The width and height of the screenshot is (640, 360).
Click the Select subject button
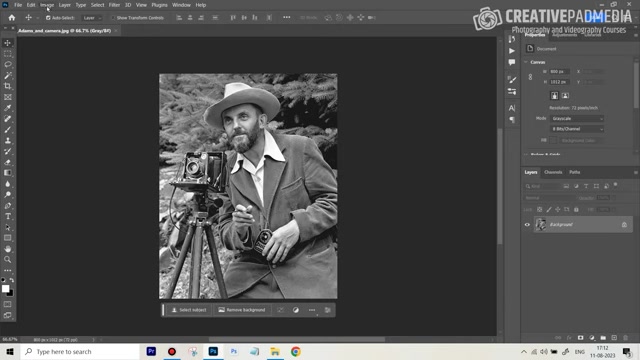tap(189, 310)
